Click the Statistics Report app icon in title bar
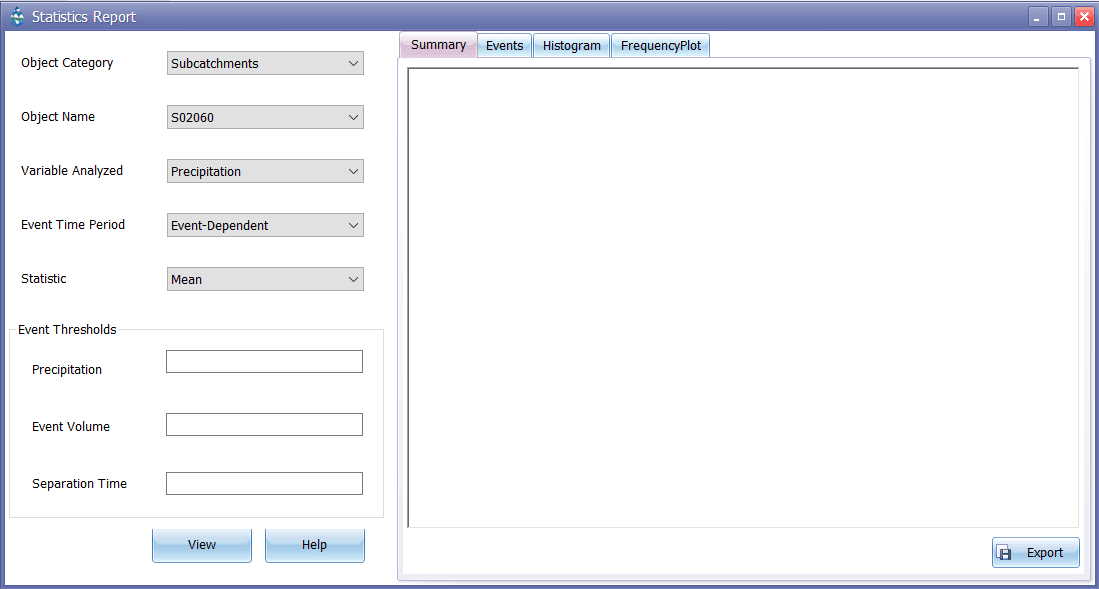Image resolution: width=1099 pixels, height=589 pixels. (16, 16)
